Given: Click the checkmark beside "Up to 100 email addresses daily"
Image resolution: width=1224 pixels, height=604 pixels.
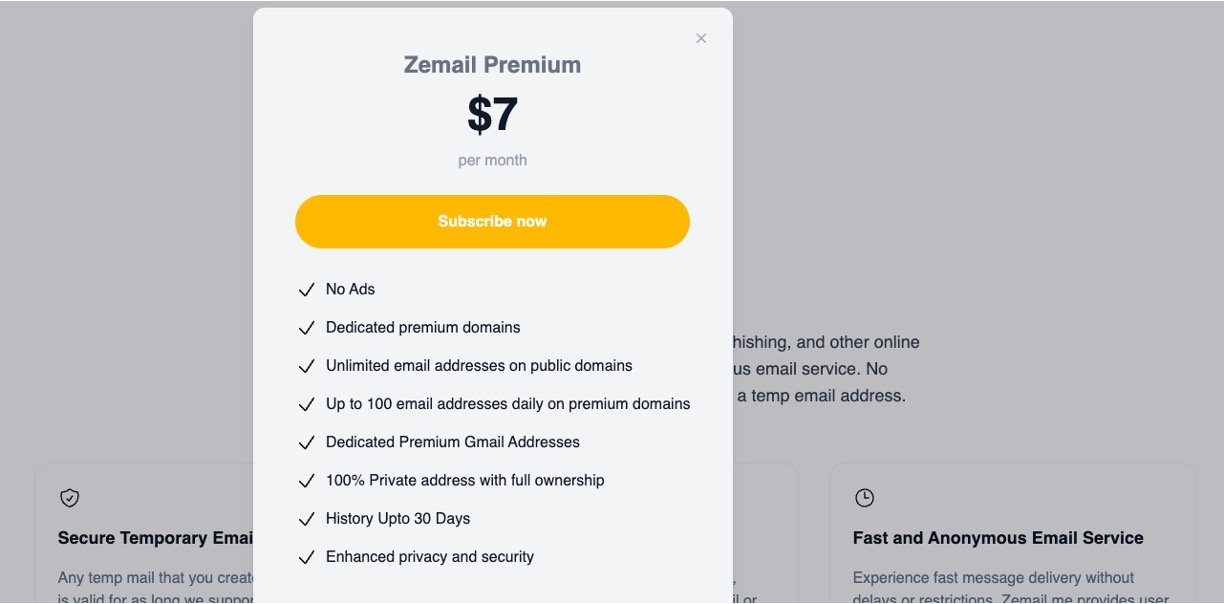Looking at the screenshot, I should pyautogui.click(x=307, y=403).
